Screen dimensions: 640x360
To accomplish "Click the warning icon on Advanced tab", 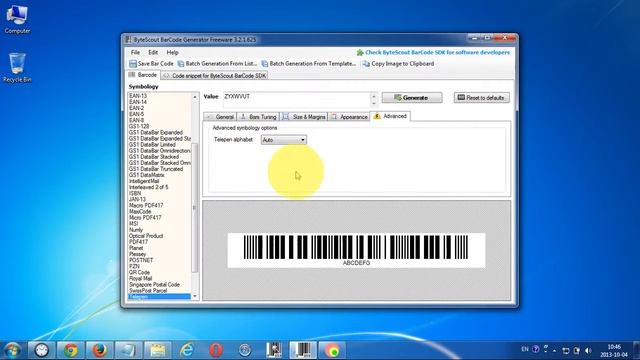I will click(377, 116).
